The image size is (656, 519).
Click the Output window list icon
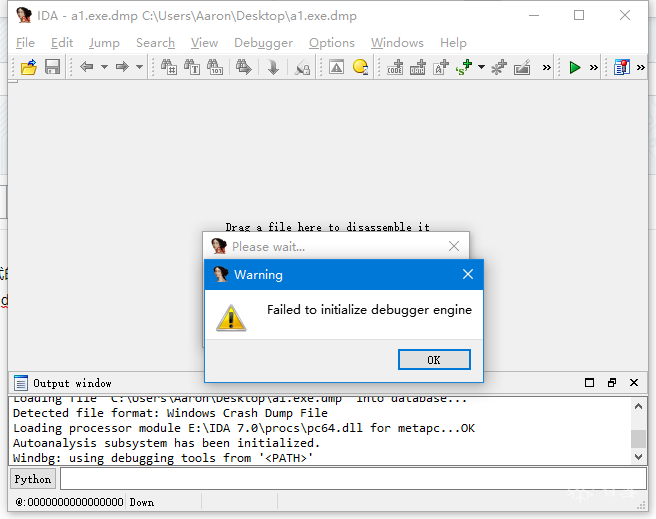20,383
